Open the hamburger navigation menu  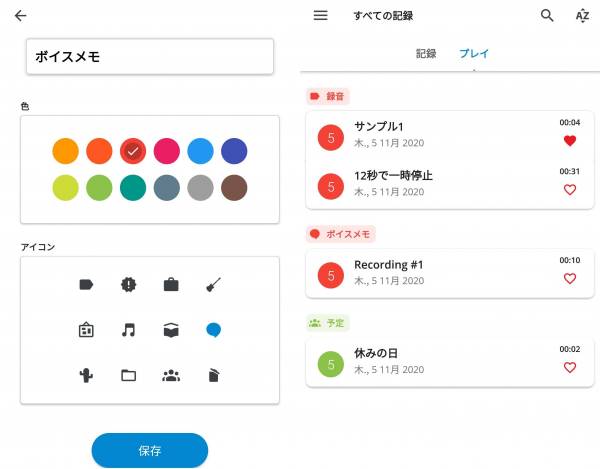point(321,16)
